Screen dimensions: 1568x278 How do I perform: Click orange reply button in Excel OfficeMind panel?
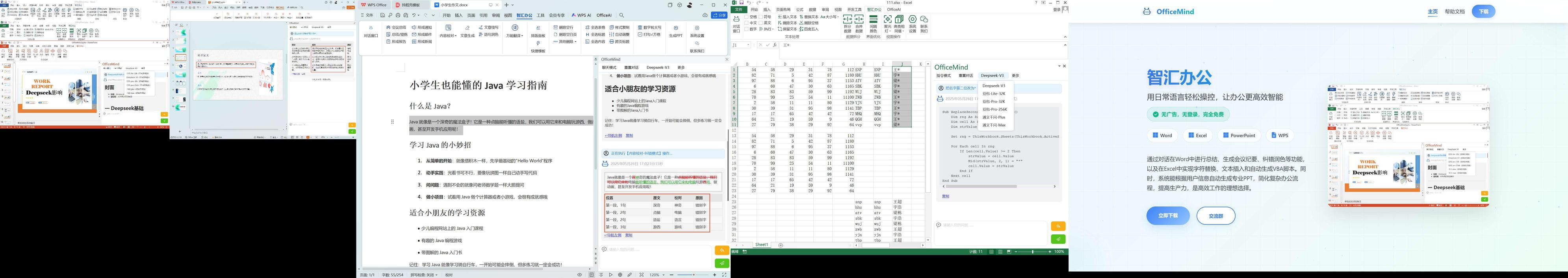pyautogui.click(x=1058, y=226)
